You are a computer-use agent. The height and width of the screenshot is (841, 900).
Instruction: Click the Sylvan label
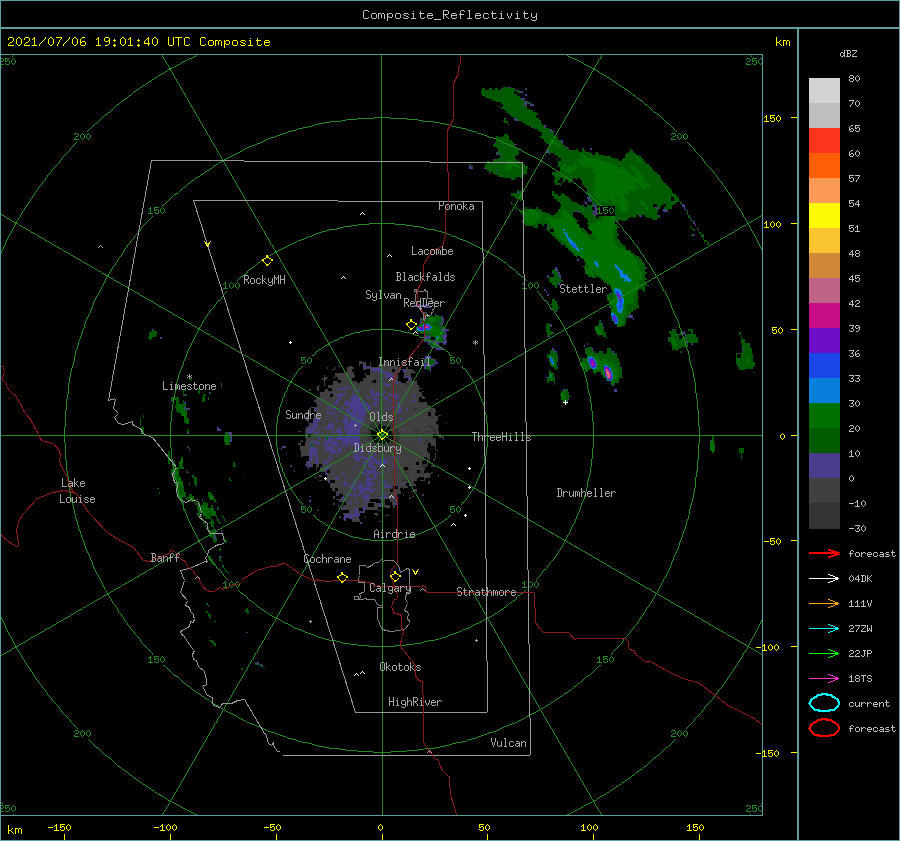point(383,295)
